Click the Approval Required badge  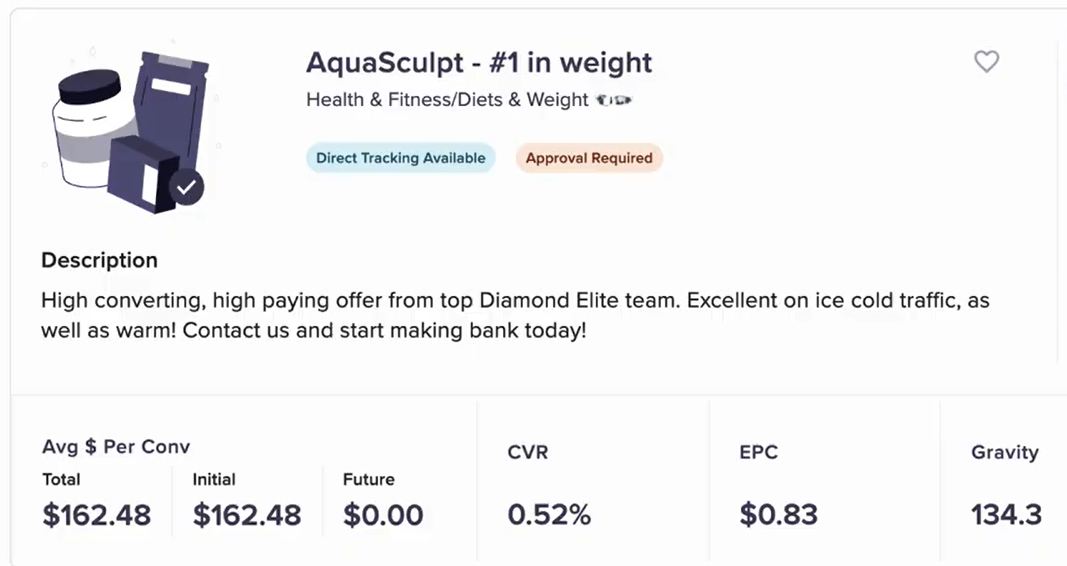coord(589,158)
